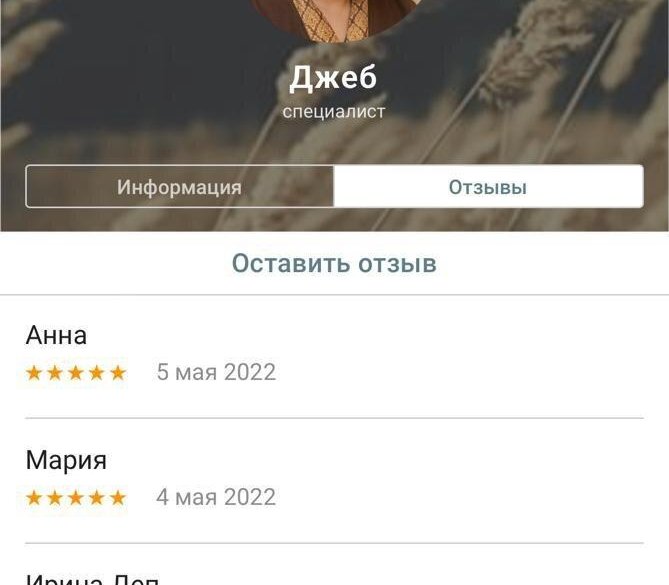The height and width of the screenshot is (585, 669).
Task: Open Анна's review entry
Action: coord(334,357)
